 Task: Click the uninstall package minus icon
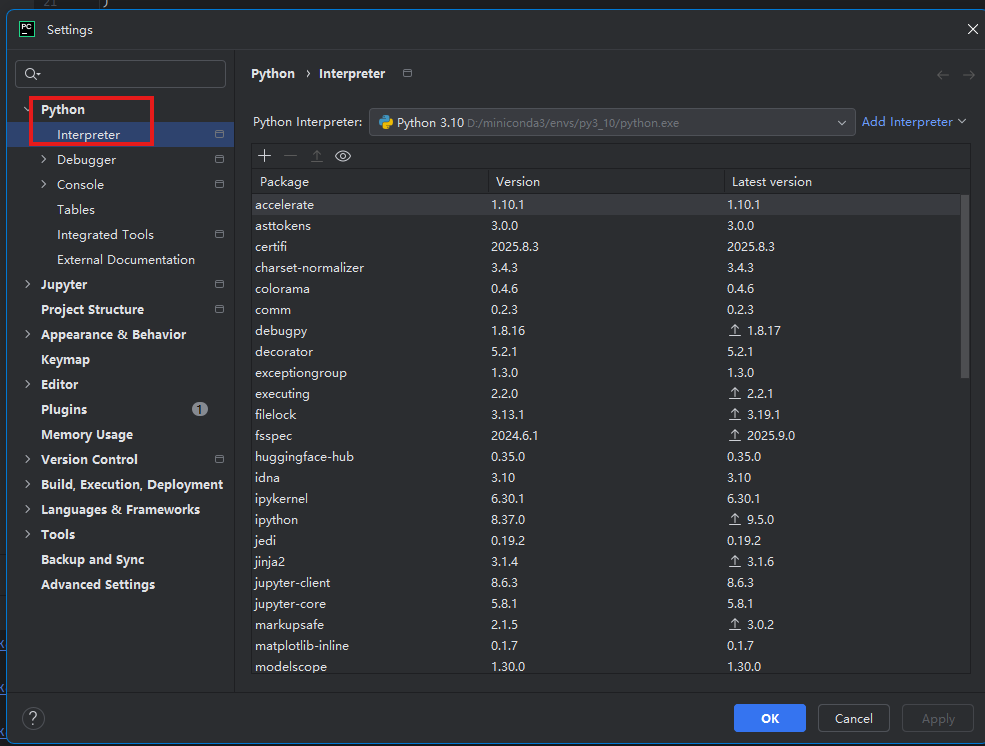coord(290,156)
